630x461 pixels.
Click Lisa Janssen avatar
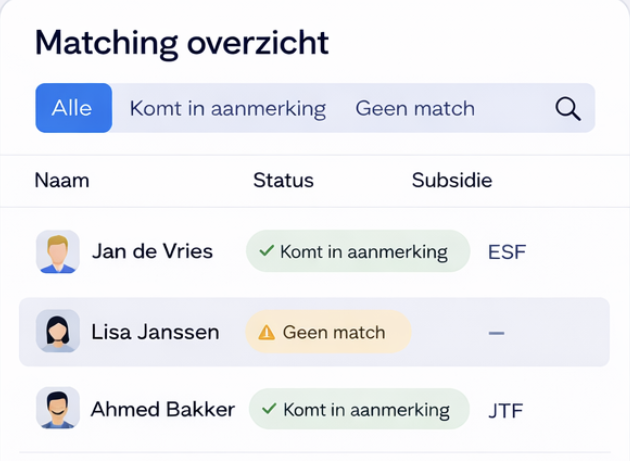click(x=57, y=331)
